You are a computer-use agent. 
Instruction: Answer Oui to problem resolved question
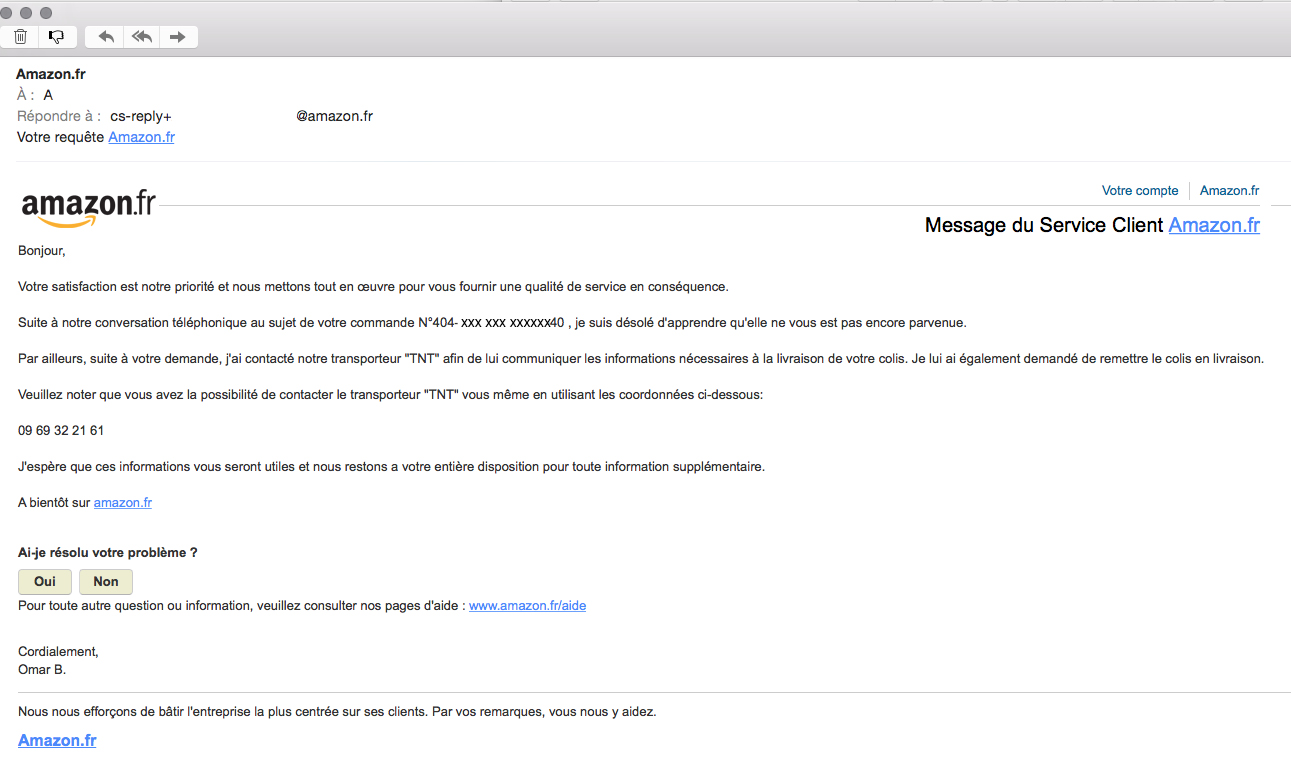45,581
